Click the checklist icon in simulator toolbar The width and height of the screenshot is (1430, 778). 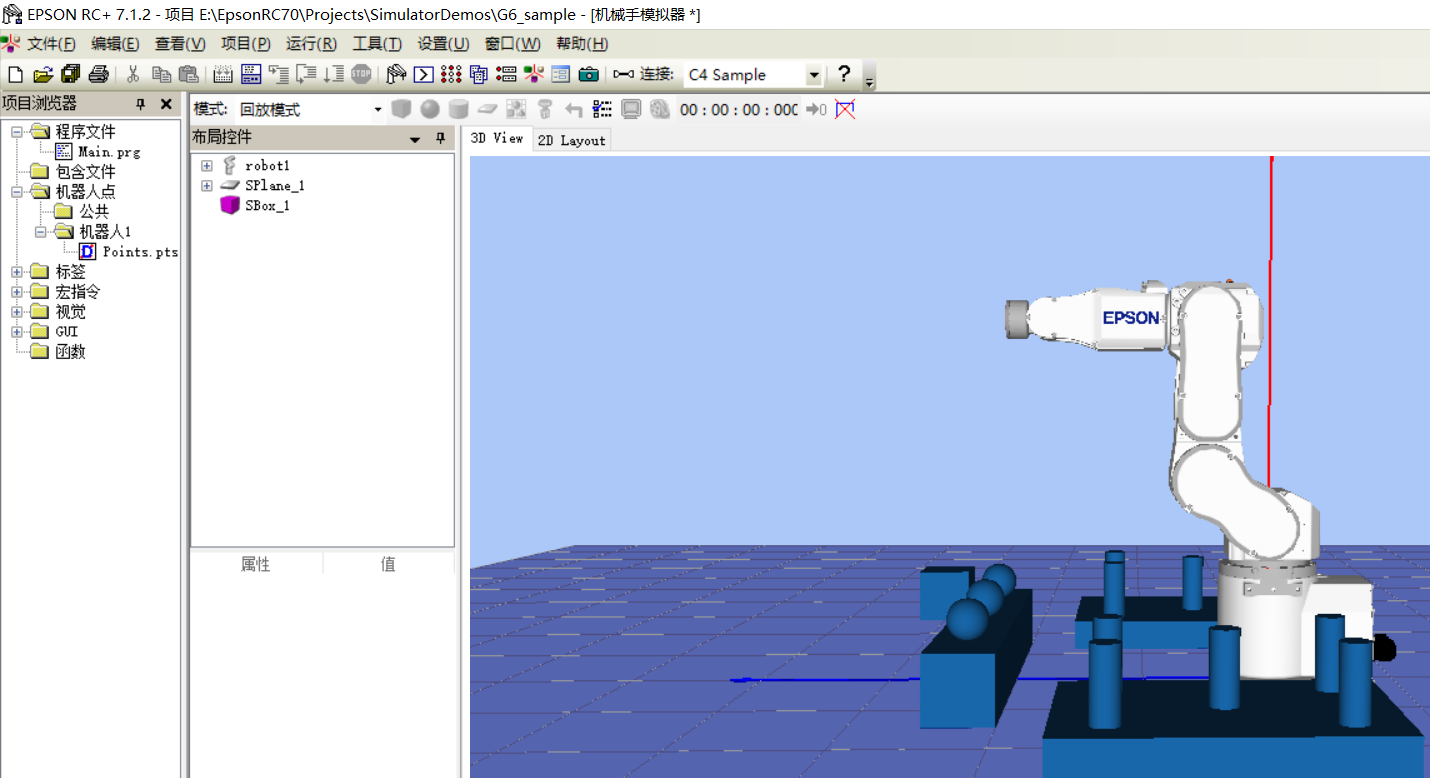[602, 109]
